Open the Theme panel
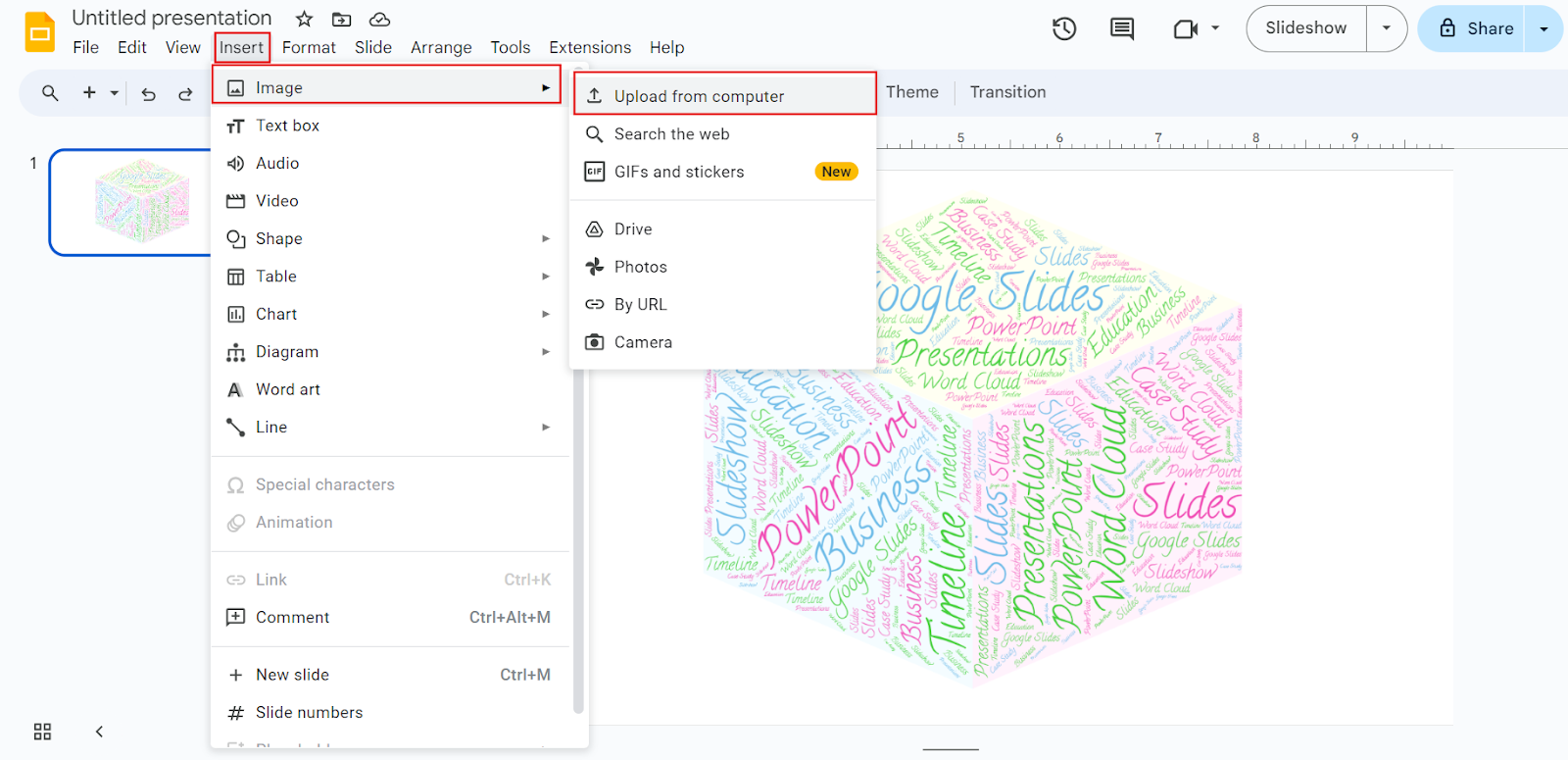The image size is (1568, 760). pos(912,92)
